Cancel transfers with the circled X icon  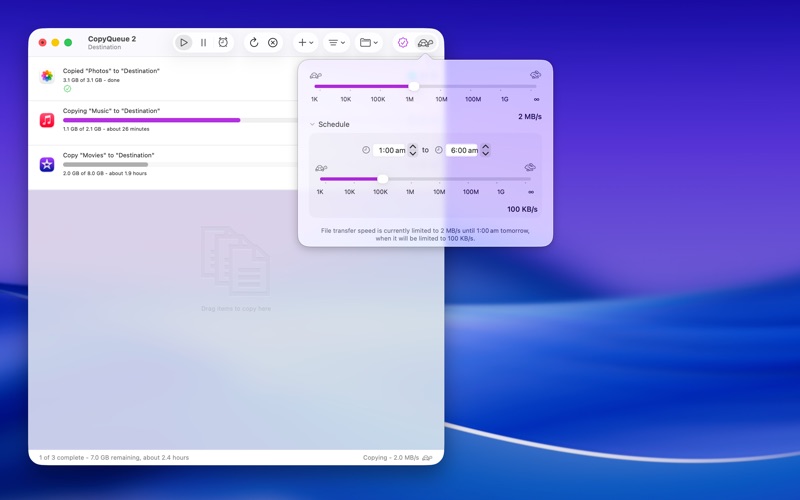tap(273, 42)
